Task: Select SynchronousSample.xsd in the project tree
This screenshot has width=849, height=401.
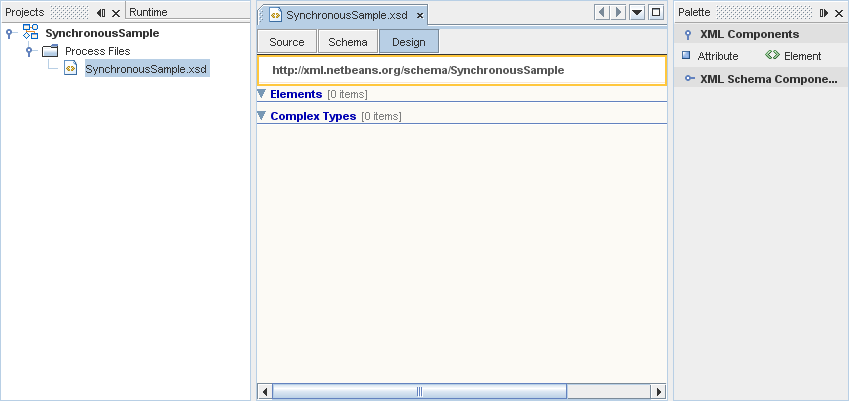Action: coord(147,69)
